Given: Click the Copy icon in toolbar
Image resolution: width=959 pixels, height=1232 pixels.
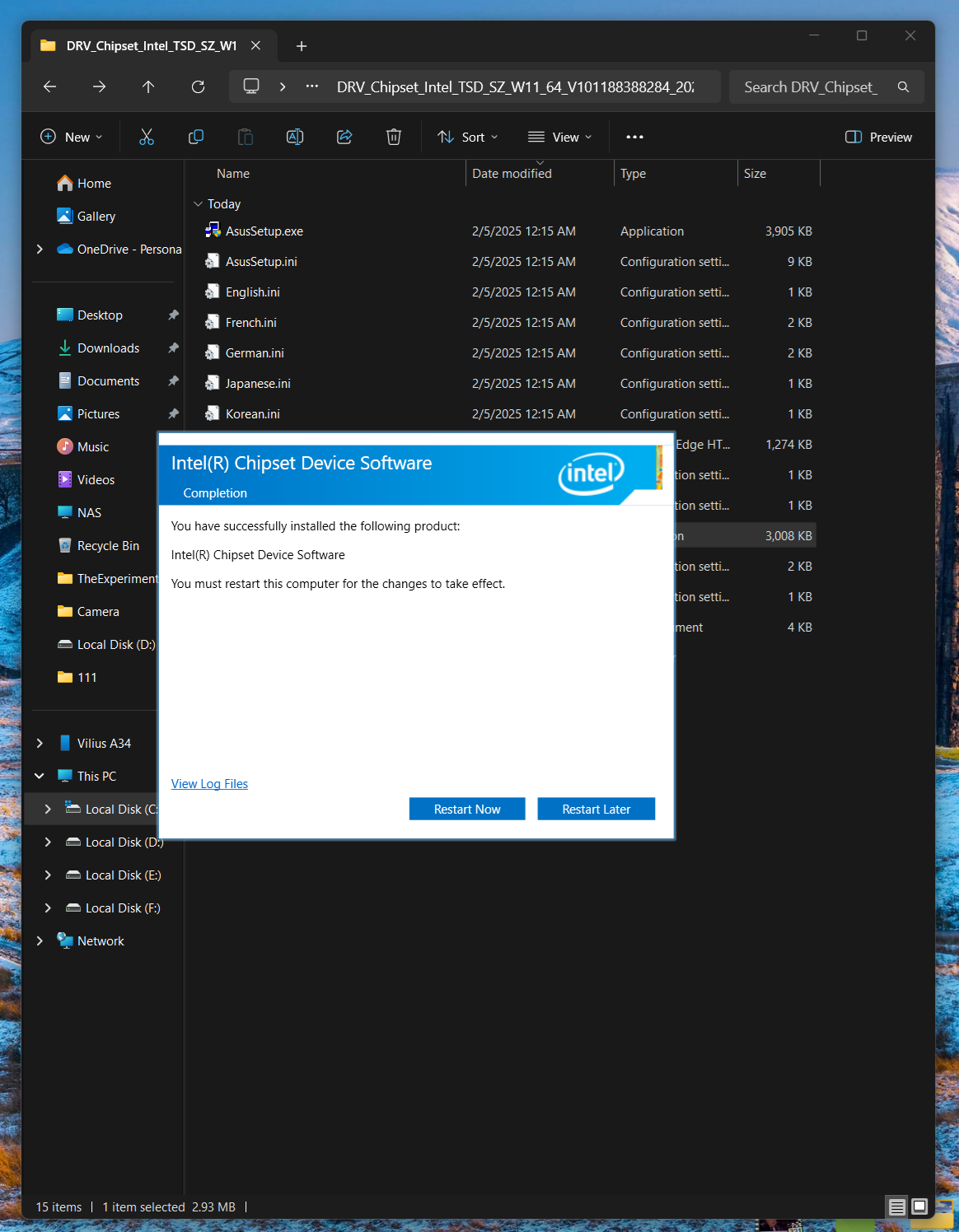Looking at the screenshot, I should pyautogui.click(x=196, y=137).
